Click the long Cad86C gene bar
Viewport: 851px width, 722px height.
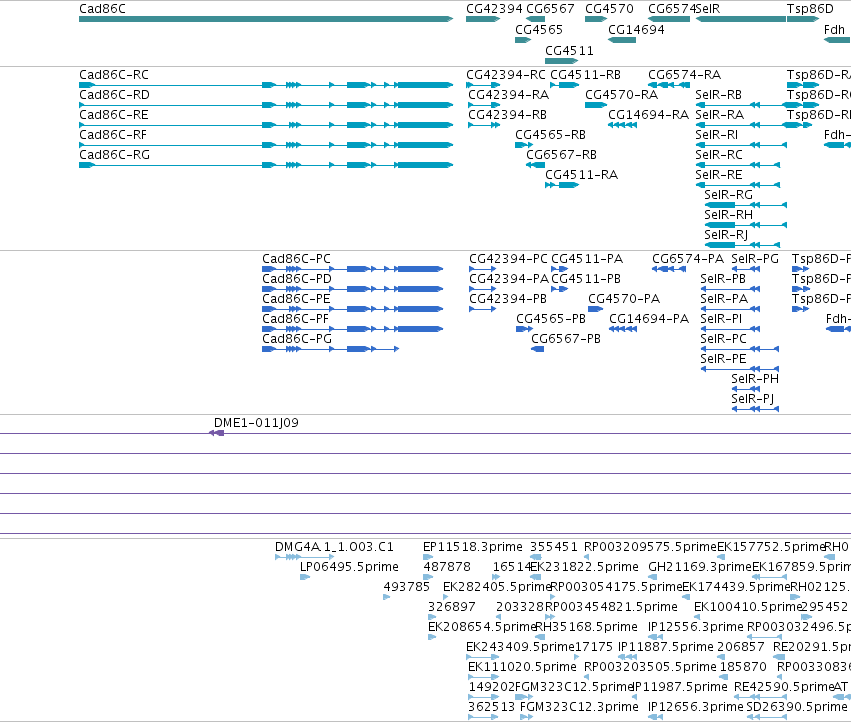coord(266,19)
